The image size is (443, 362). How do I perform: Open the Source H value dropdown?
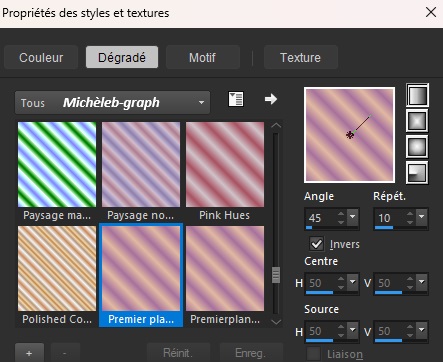pos(352,330)
